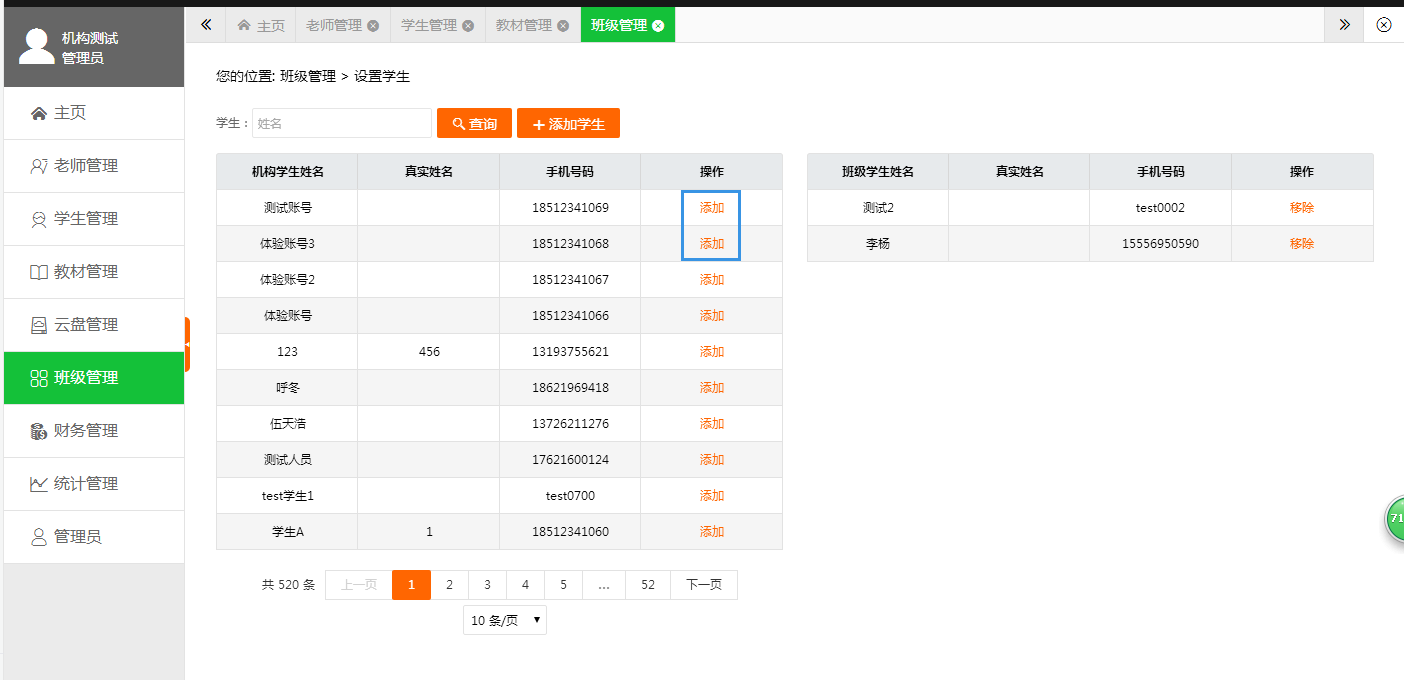The width and height of the screenshot is (1404, 680).
Task: Expand tabs with right double-chevron button
Action: click(x=1344, y=25)
